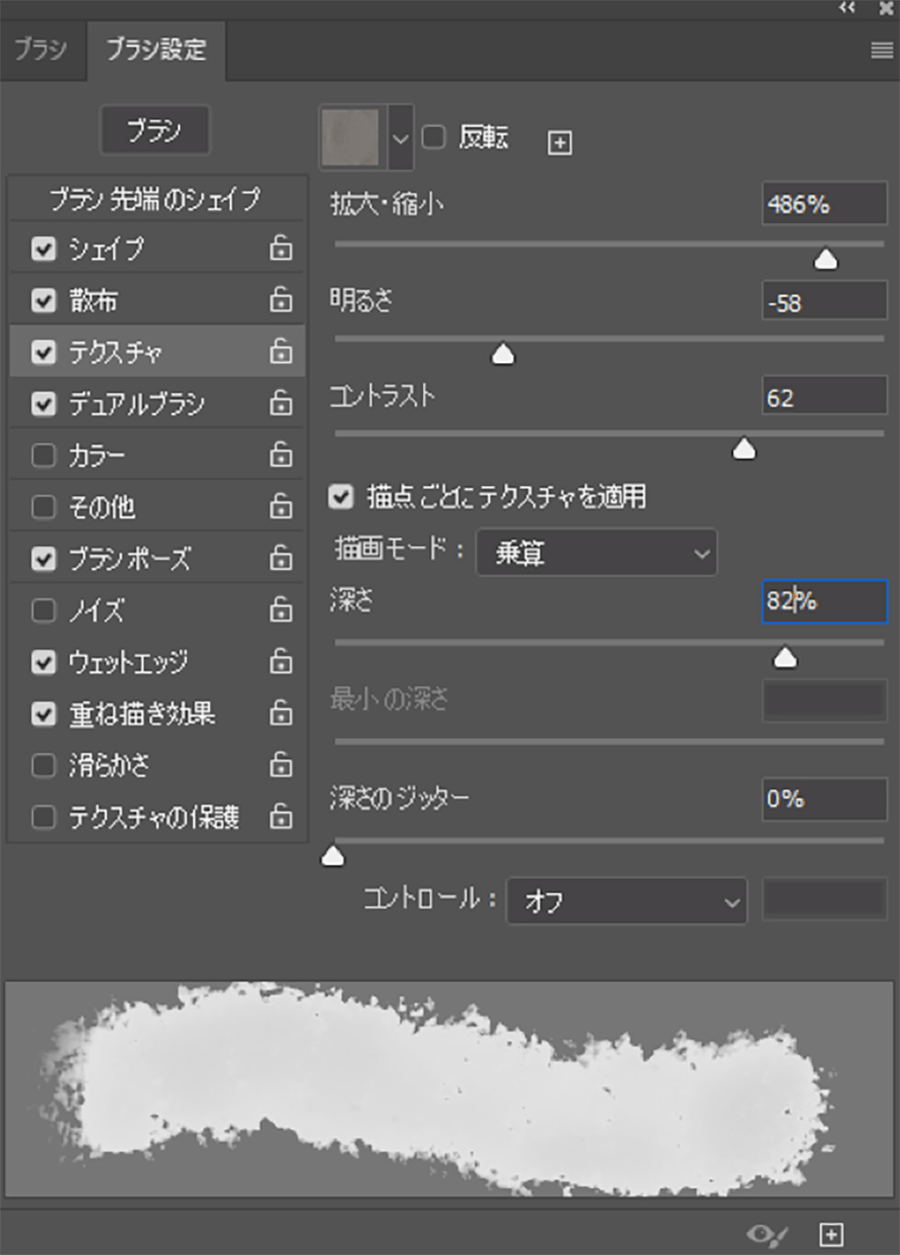Open the コントロール dropdown set to オフ
This screenshot has height=1255, width=900.
tap(627, 902)
